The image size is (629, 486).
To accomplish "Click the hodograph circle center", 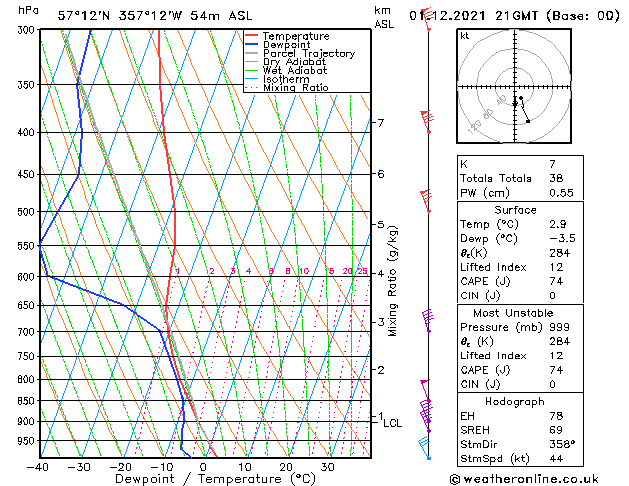I will (515, 87).
